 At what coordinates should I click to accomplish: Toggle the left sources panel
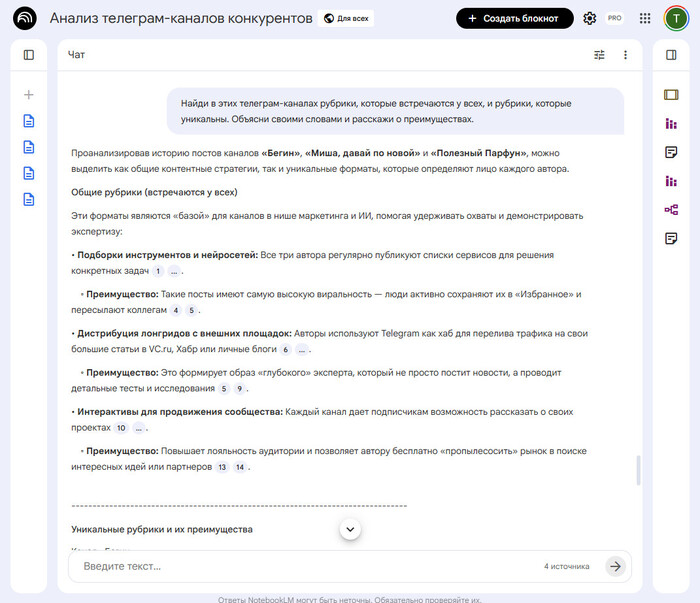pos(28,55)
